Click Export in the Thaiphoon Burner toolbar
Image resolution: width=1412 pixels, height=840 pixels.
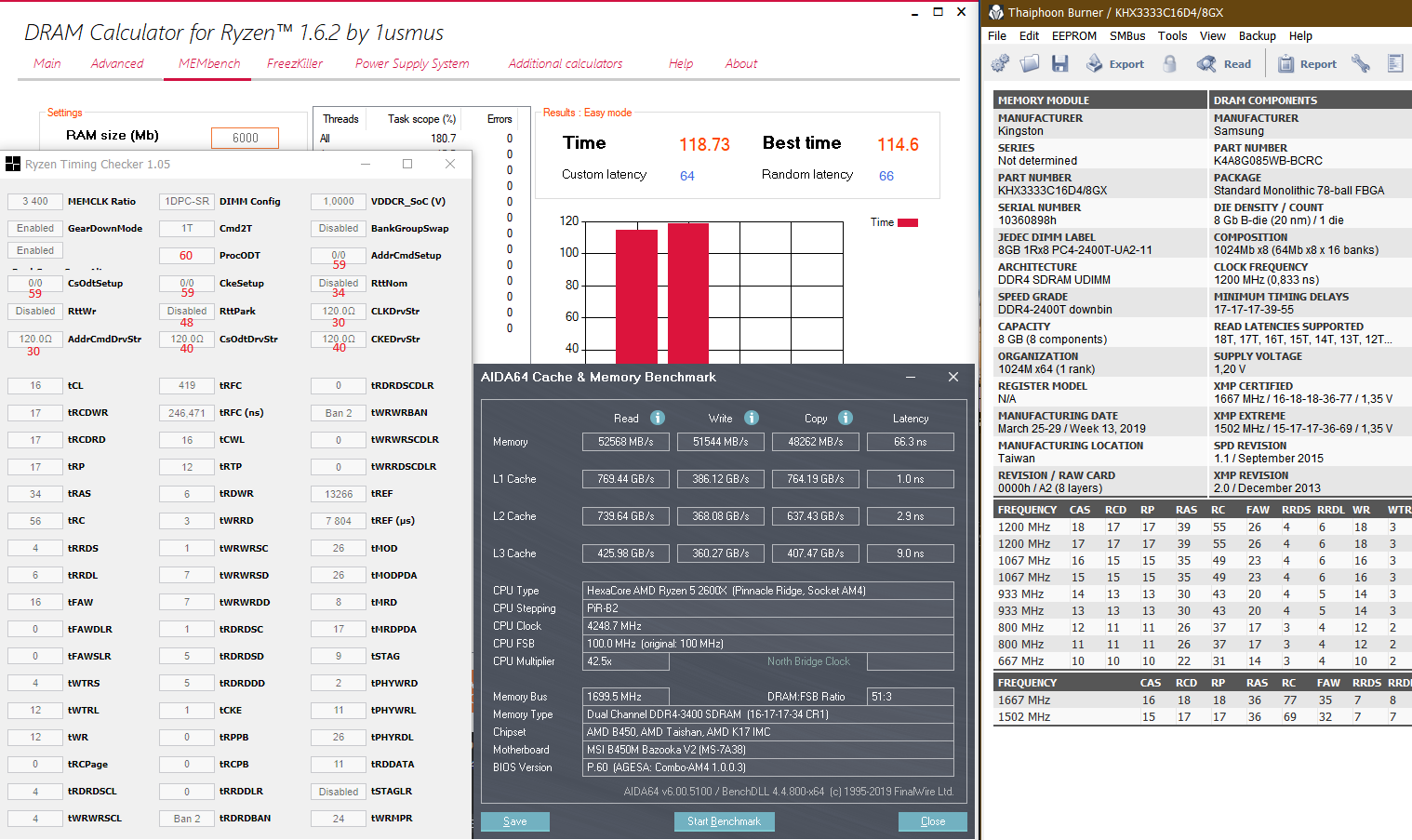tap(1114, 63)
